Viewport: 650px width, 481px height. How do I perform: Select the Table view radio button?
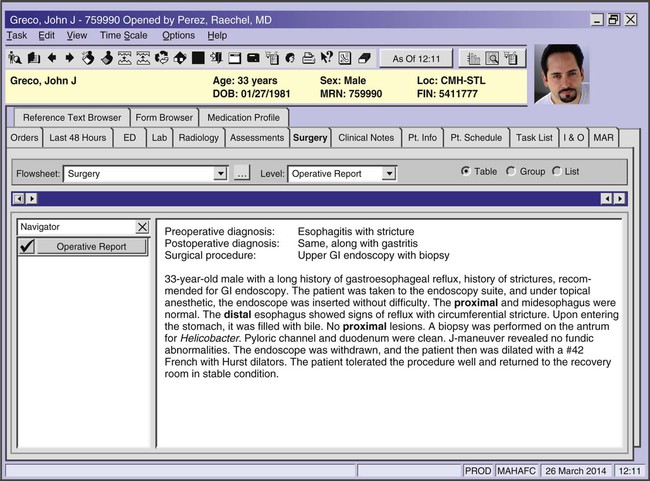[x=466, y=171]
